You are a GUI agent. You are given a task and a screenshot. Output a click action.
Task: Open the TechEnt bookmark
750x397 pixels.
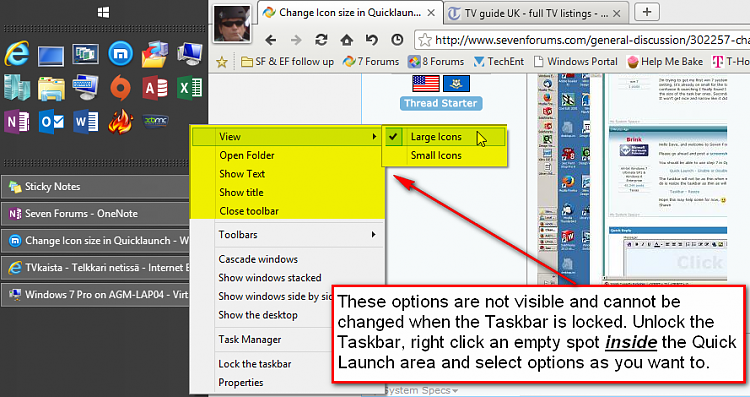click(499, 62)
